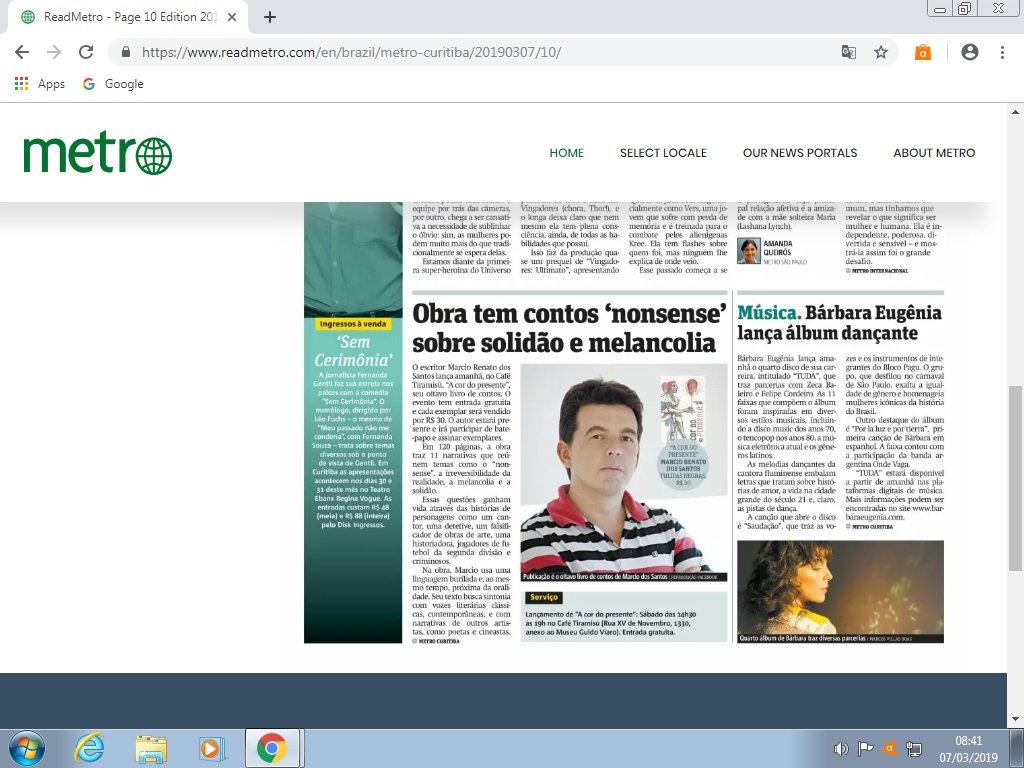Minimize the Chrome window
Screen dimensions: 1024x768
(x=940, y=9)
